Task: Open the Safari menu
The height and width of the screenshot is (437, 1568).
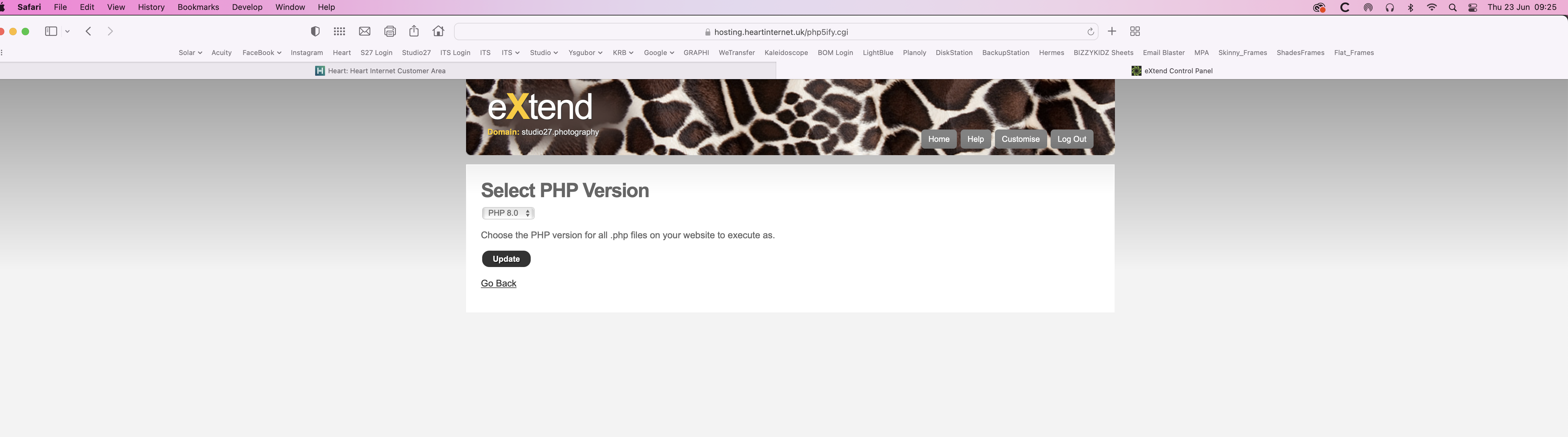Action: 29,7
